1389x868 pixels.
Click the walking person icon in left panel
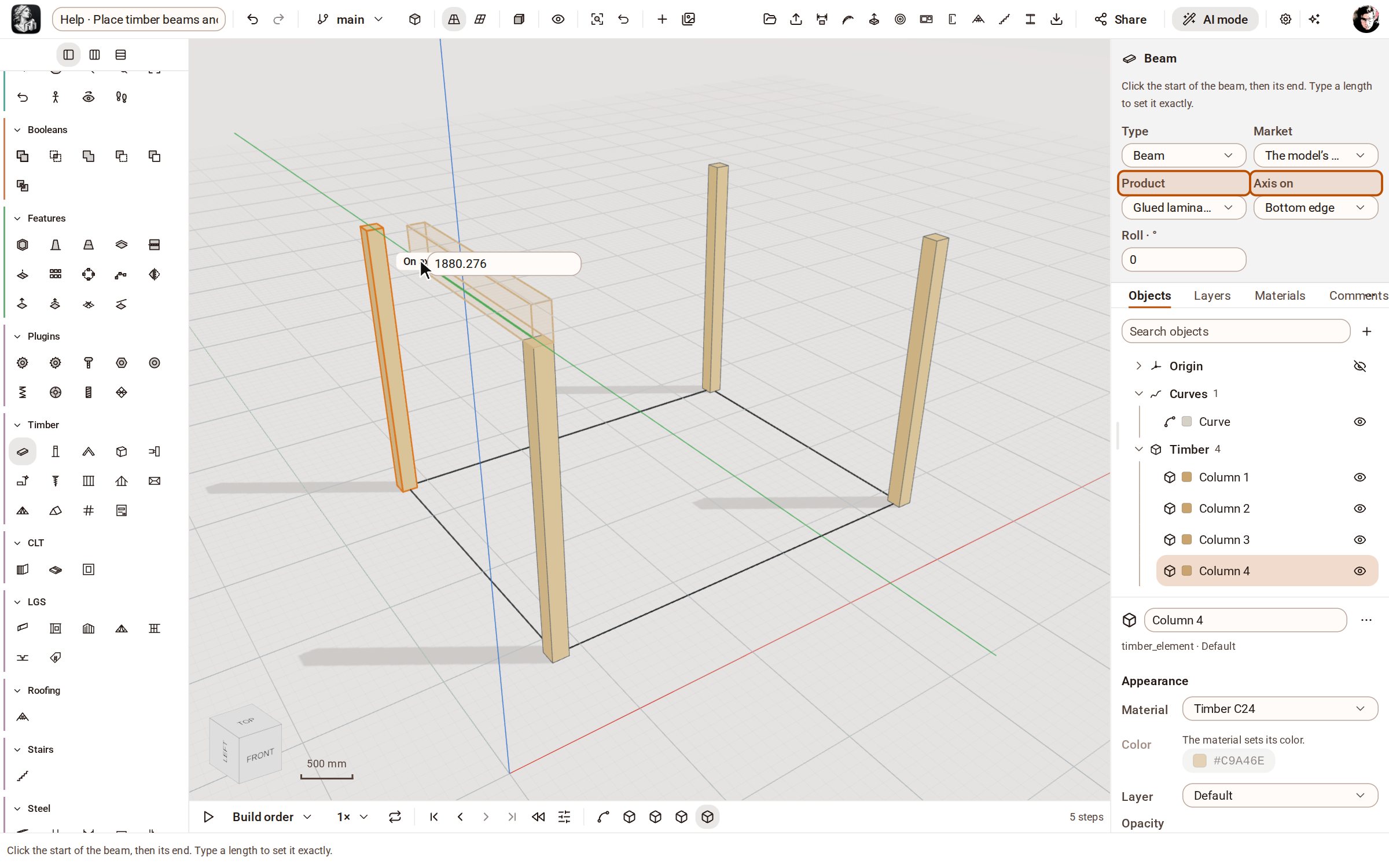point(56,97)
